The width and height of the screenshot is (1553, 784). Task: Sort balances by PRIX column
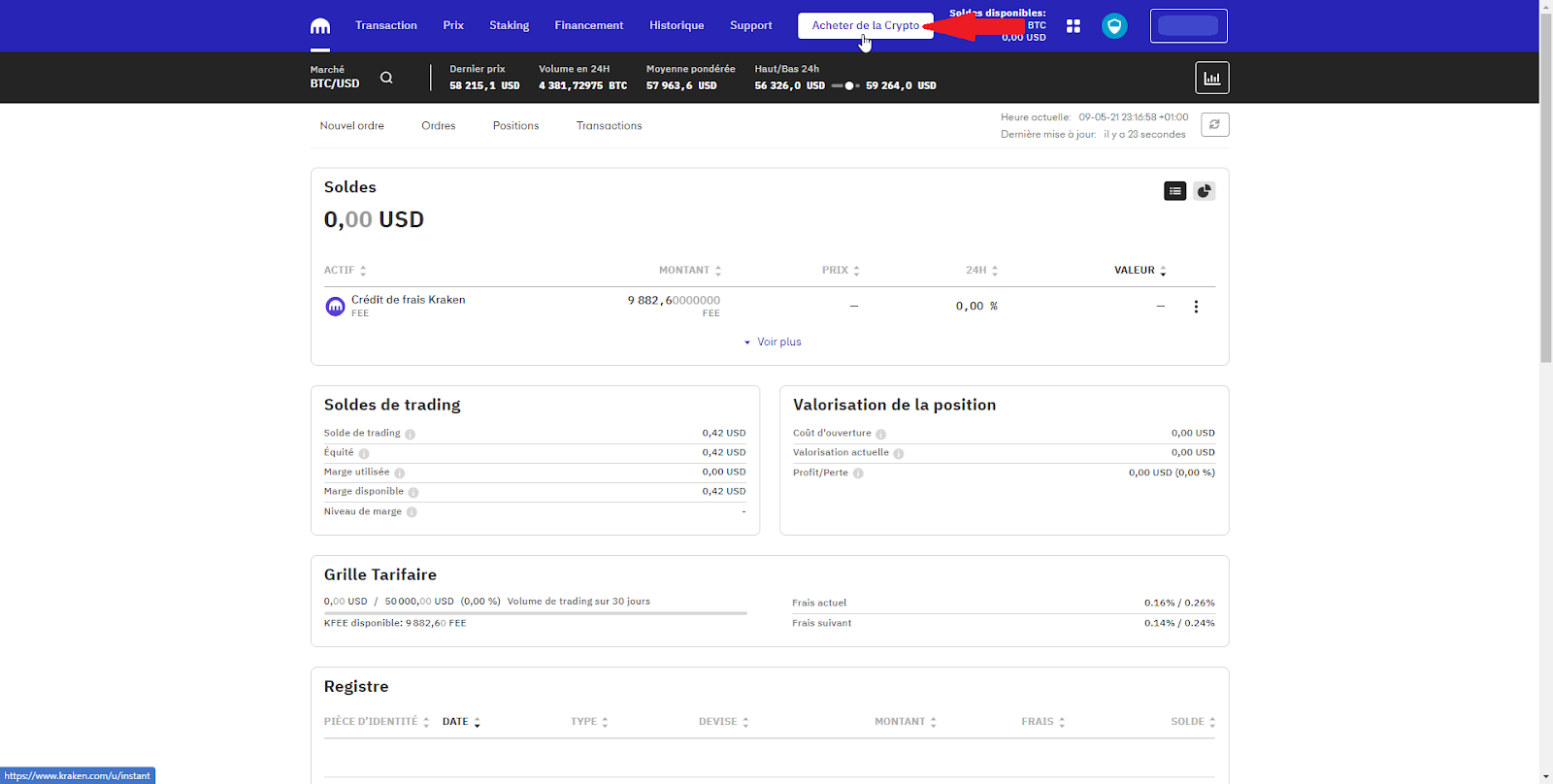pos(841,271)
